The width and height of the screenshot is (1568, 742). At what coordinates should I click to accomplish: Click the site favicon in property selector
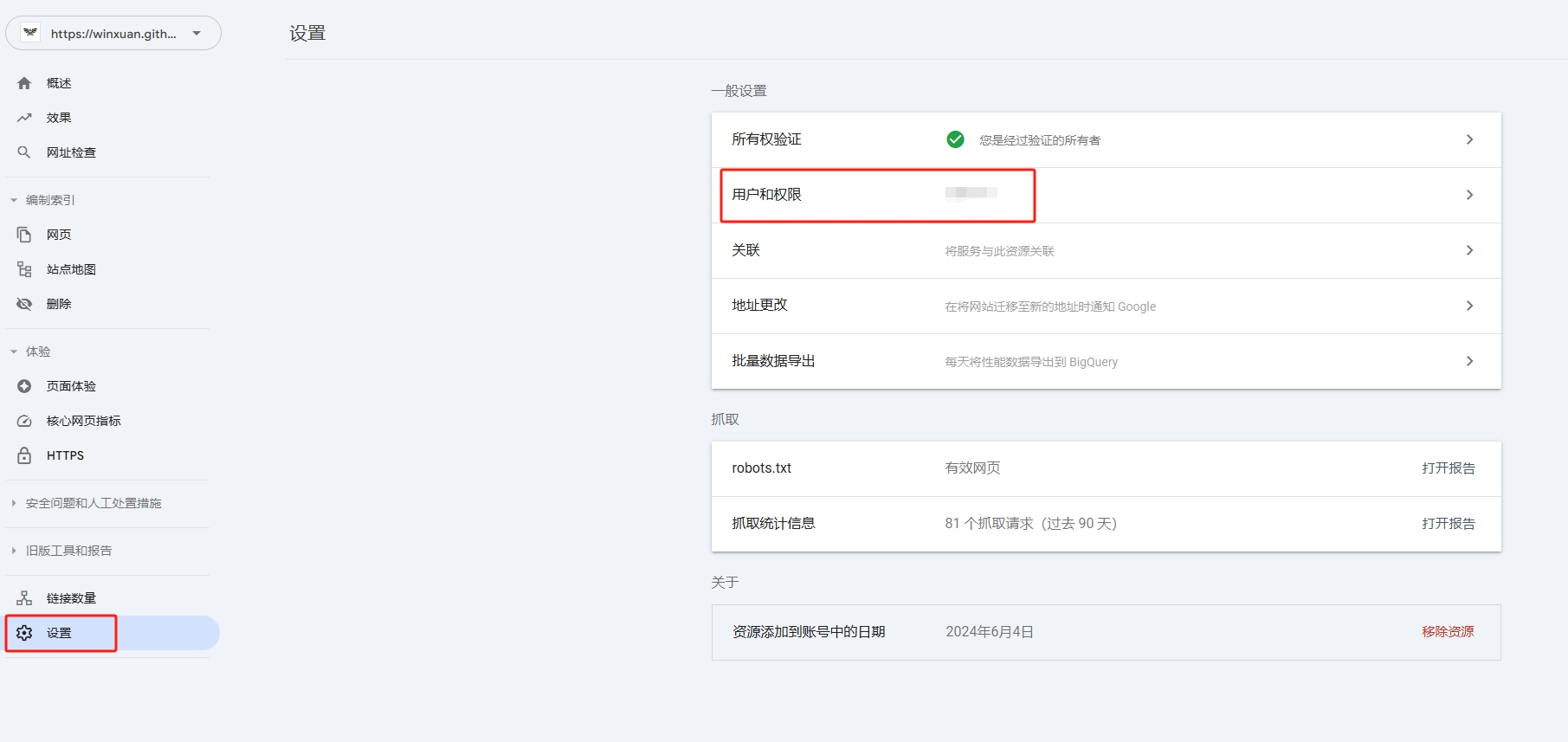tap(30, 33)
